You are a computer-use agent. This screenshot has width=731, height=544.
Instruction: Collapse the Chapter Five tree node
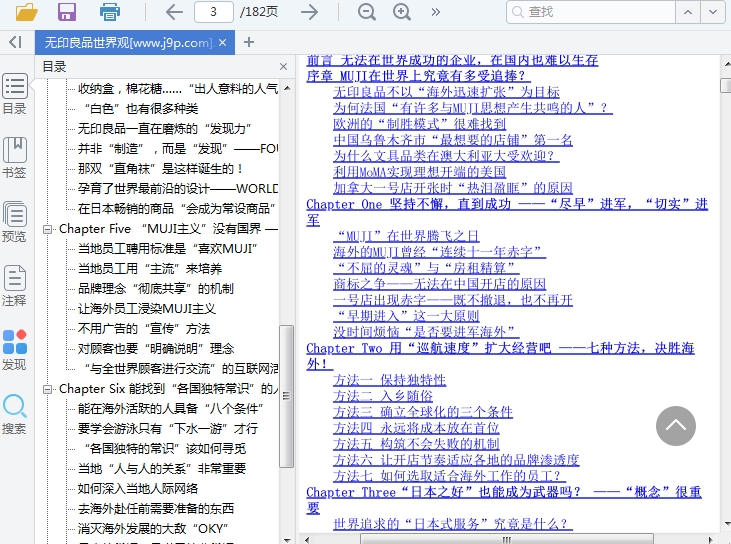[x=47, y=229]
